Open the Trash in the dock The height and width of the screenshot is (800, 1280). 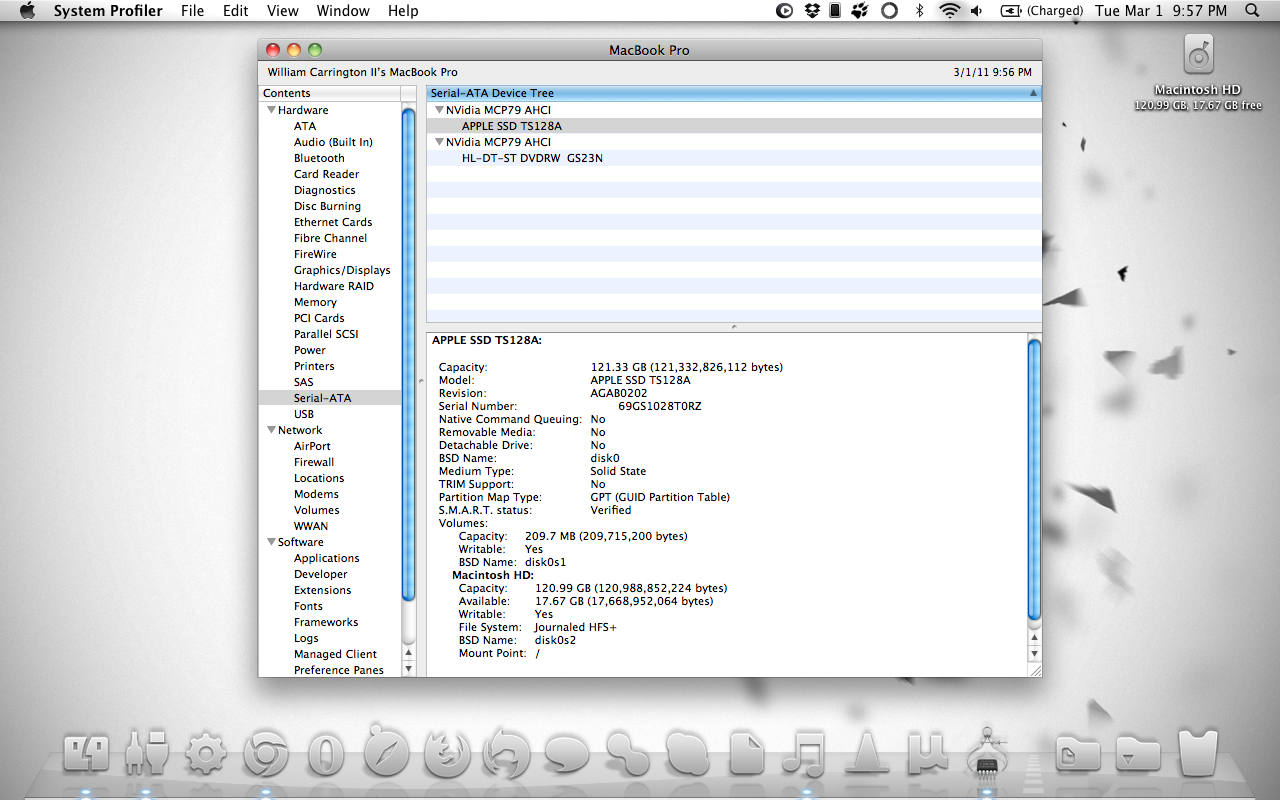[1198, 752]
